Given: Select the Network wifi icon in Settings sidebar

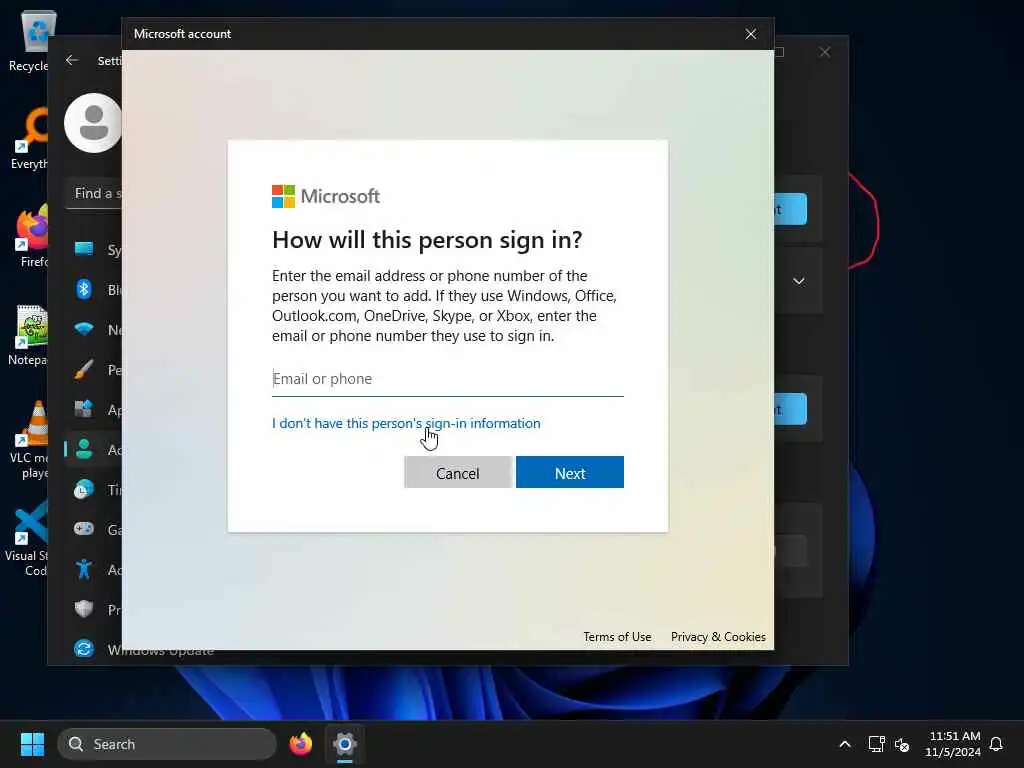Looking at the screenshot, I should 84,329.
